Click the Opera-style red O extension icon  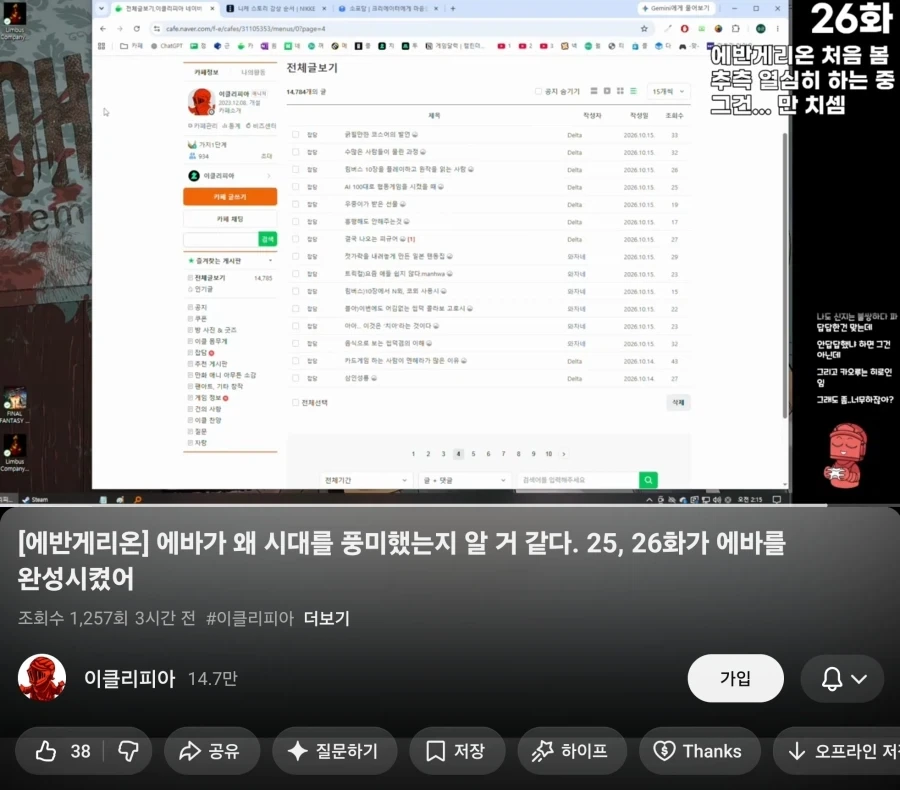684,28
